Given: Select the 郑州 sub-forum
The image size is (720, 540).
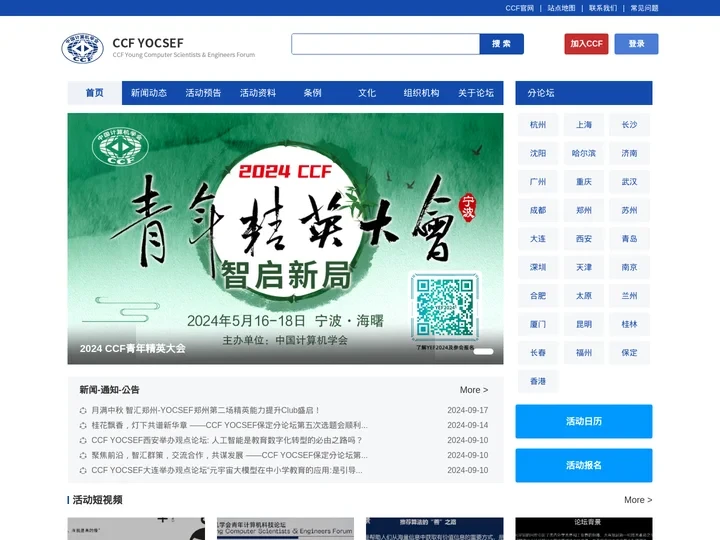Looking at the screenshot, I should [x=584, y=210].
